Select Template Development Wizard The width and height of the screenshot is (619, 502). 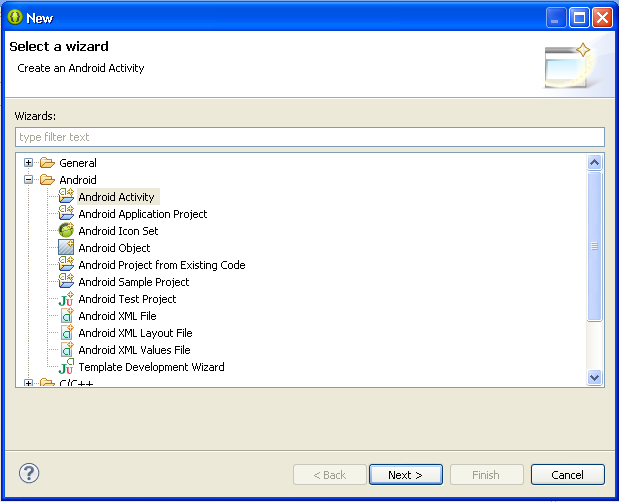coord(151,367)
